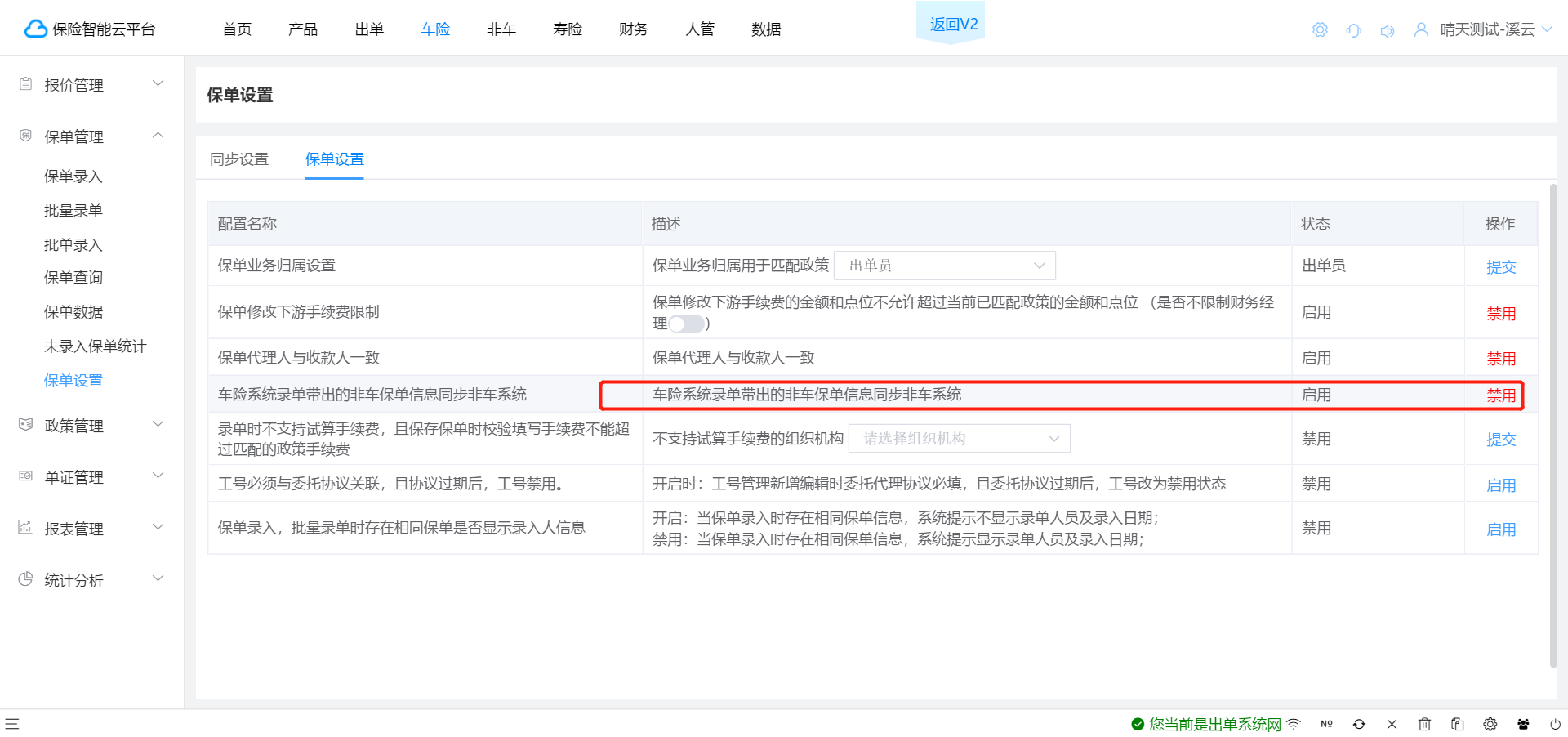Click 禁用 for 保单代理人与收款人一致
The image size is (1568, 737).
pyautogui.click(x=1501, y=359)
